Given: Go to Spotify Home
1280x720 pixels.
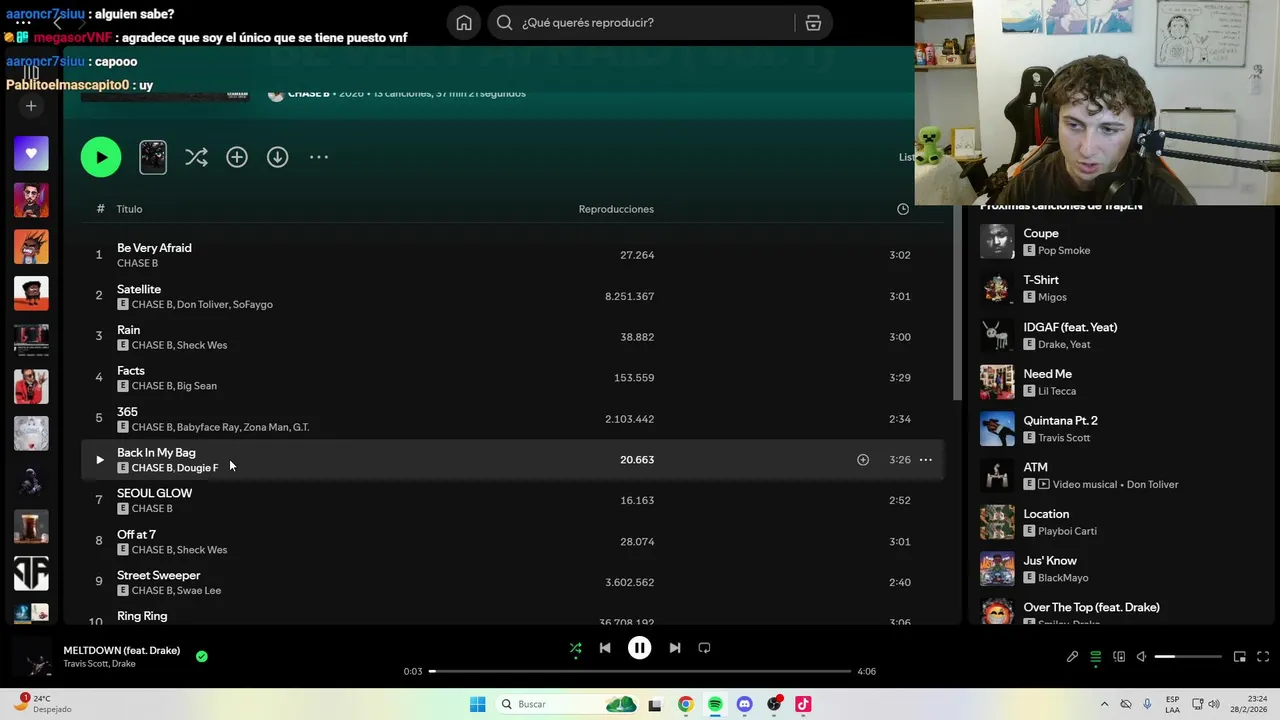Looking at the screenshot, I should (464, 23).
